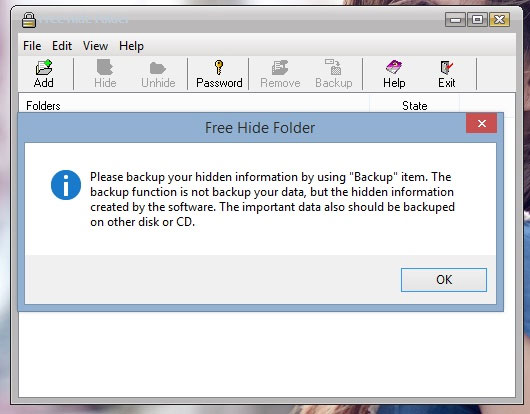Image resolution: width=530 pixels, height=414 pixels.
Task: Open the Password key icon
Action: [219, 67]
